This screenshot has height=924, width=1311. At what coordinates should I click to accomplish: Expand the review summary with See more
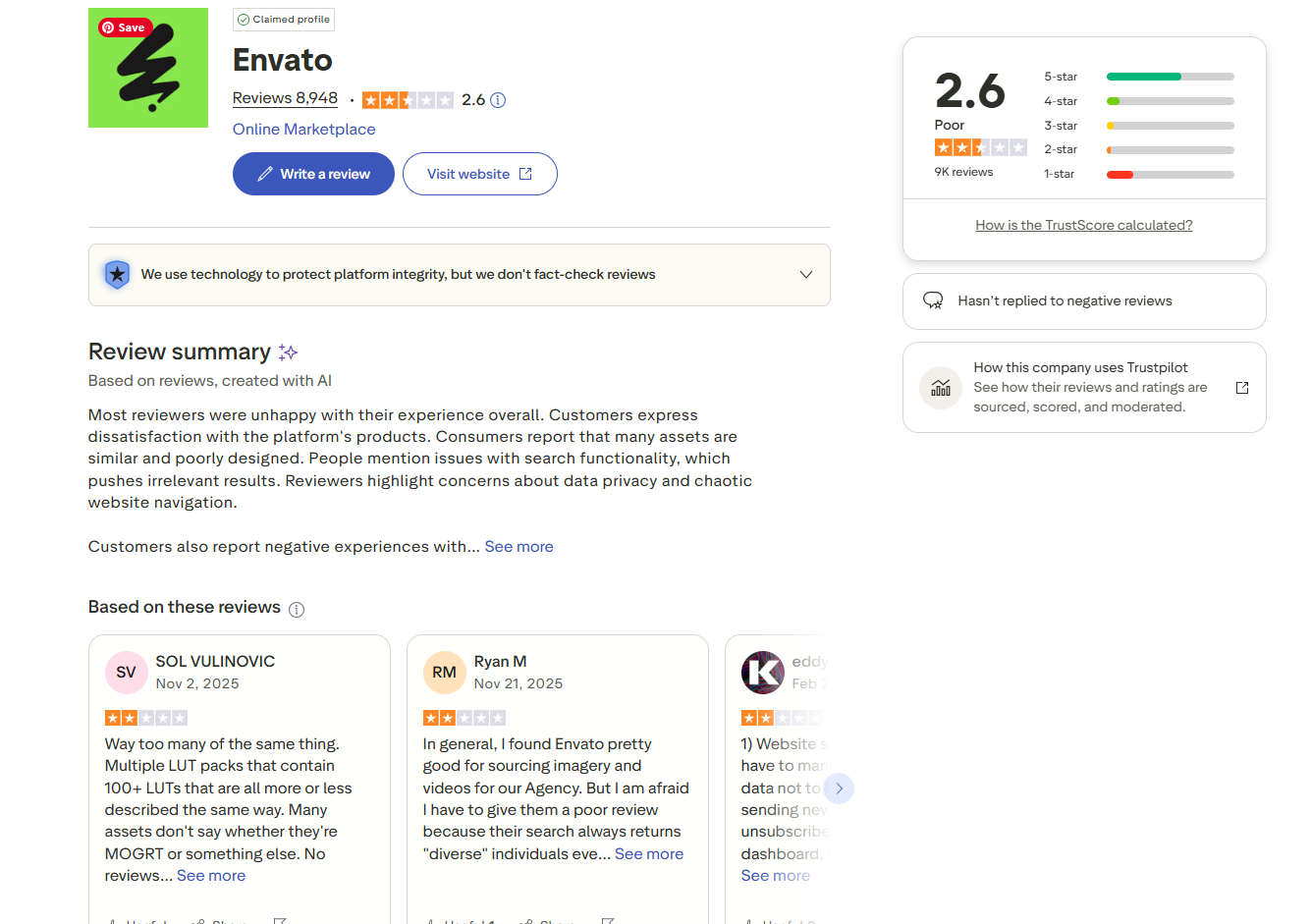519,547
